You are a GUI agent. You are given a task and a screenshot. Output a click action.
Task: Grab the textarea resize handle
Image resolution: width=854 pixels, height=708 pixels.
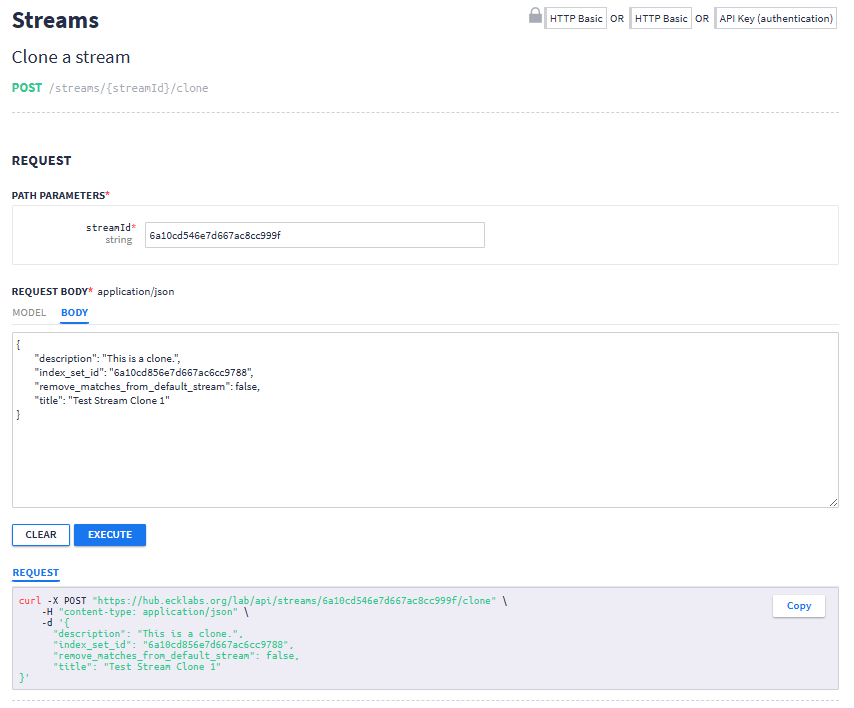(833, 502)
